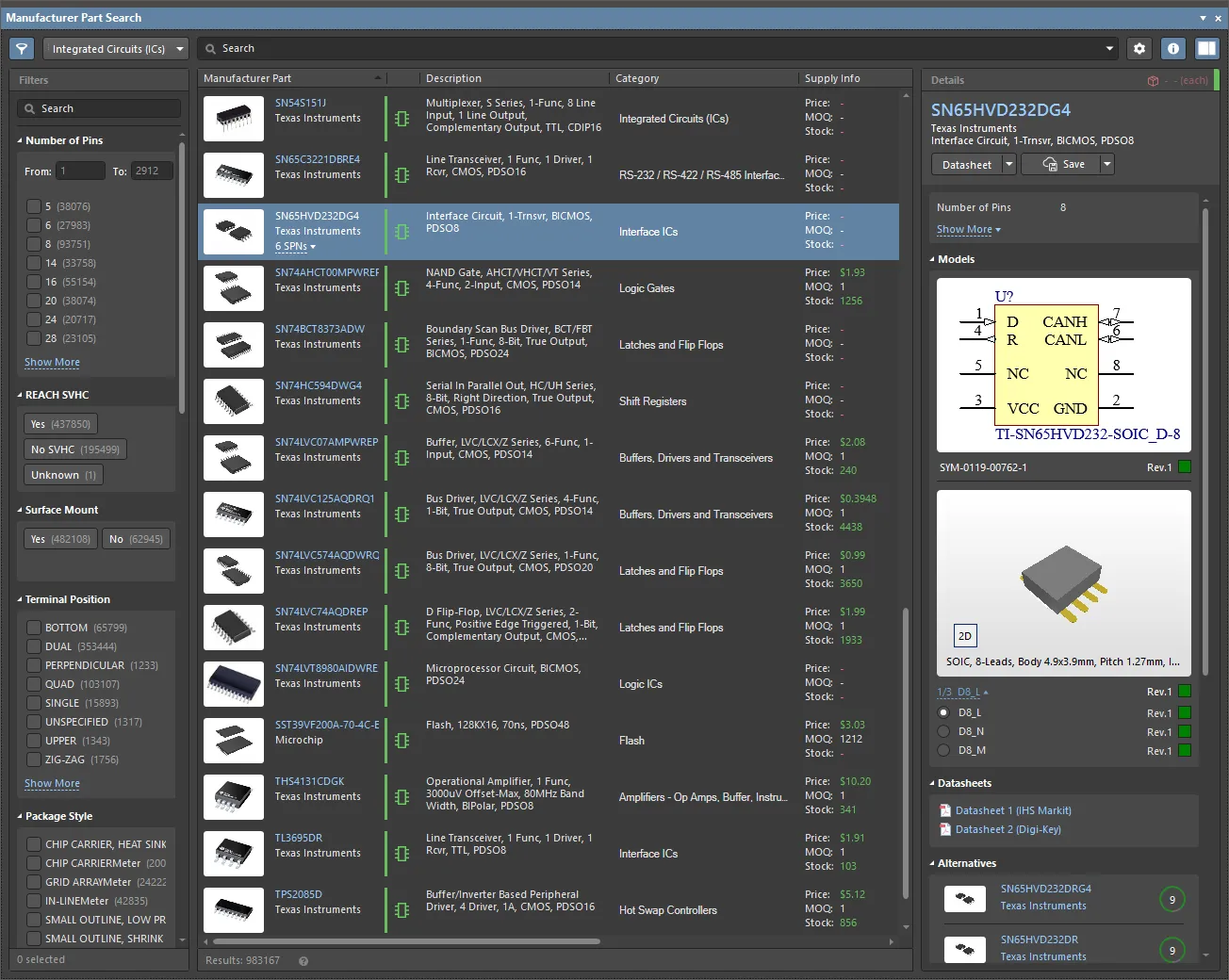Toggle the details pane layout icon
Screen dimensions: 1229x980
click(x=1206, y=49)
